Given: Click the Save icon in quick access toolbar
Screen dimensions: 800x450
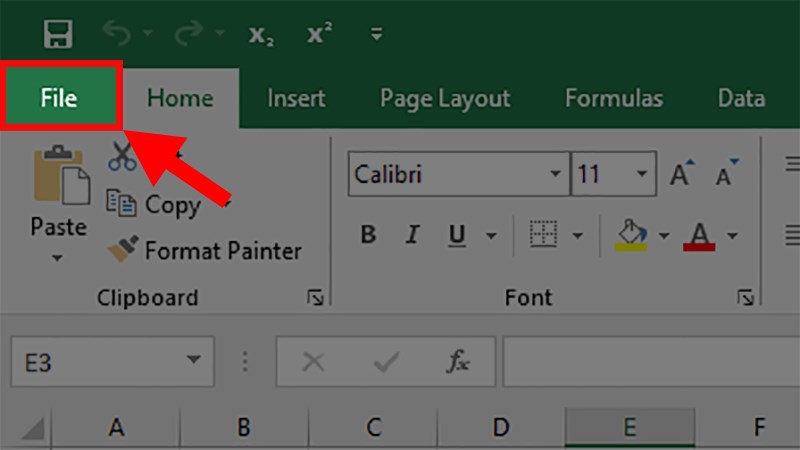Looking at the screenshot, I should coord(58,34).
